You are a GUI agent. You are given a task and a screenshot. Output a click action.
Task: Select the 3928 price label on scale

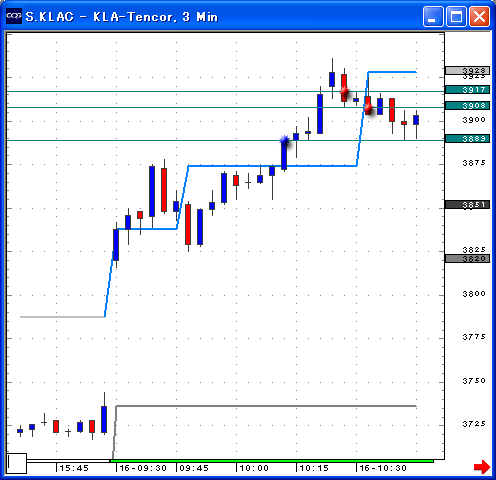[x=468, y=70]
